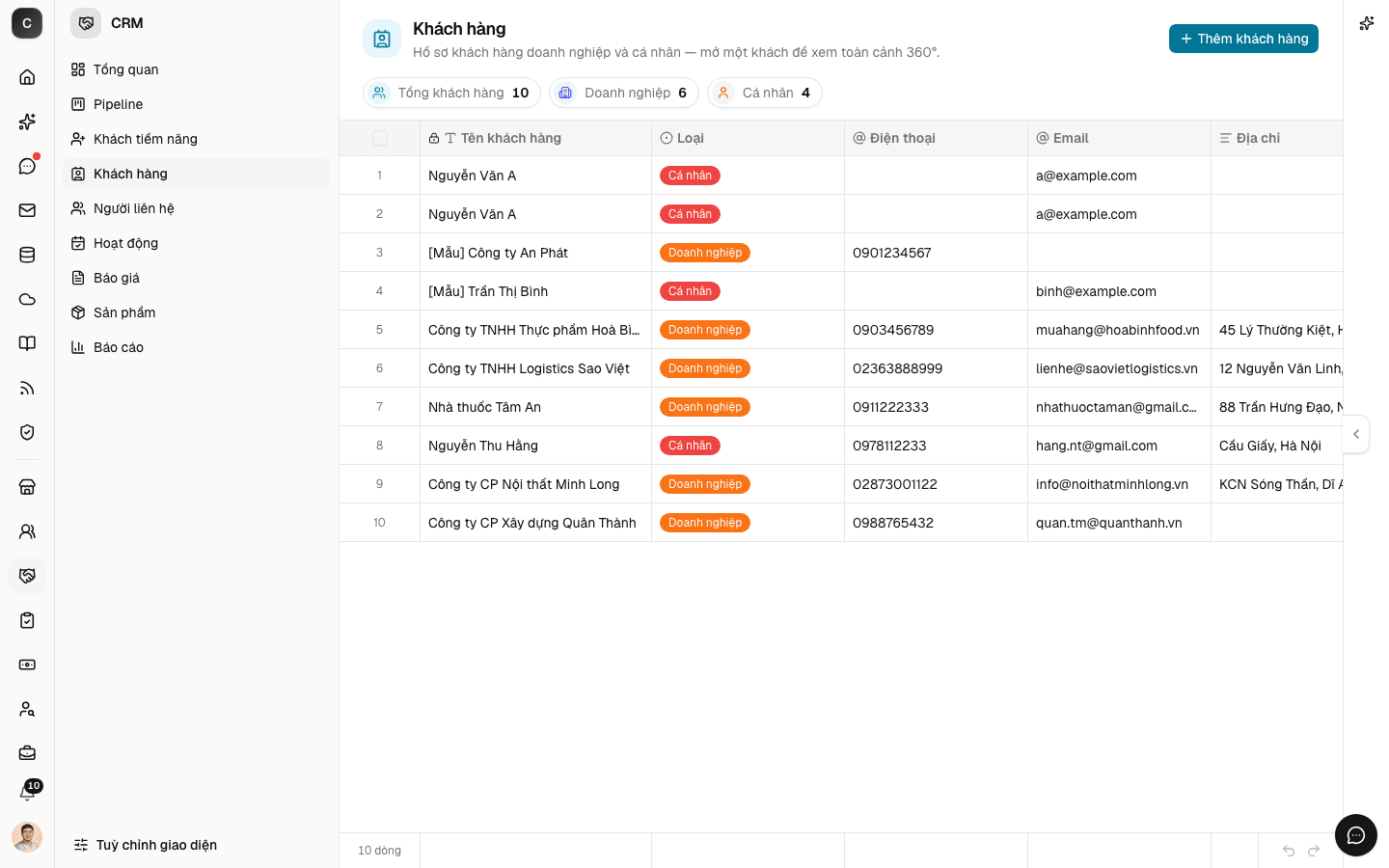Click the Điện thoại column header

[x=937, y=138]
